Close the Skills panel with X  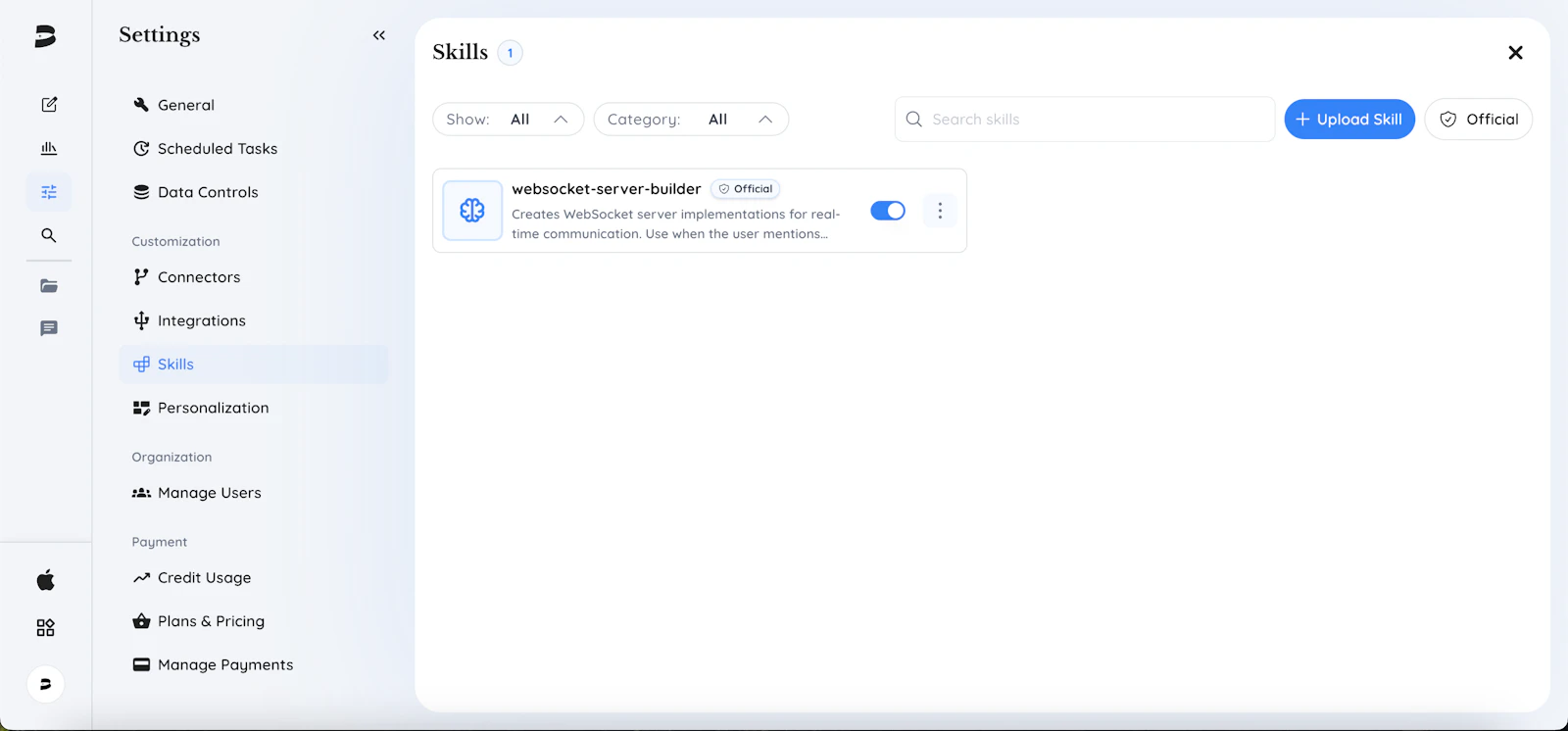pyautogui.click(x=1515, y=53)
